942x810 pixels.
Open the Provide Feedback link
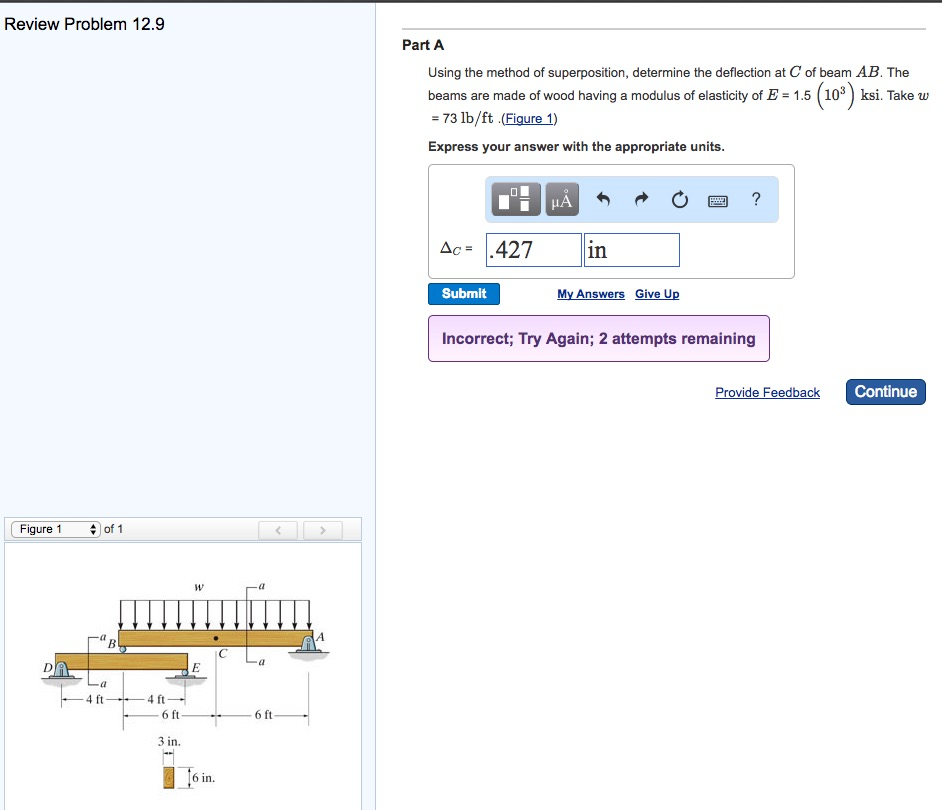tap(767, 392)
